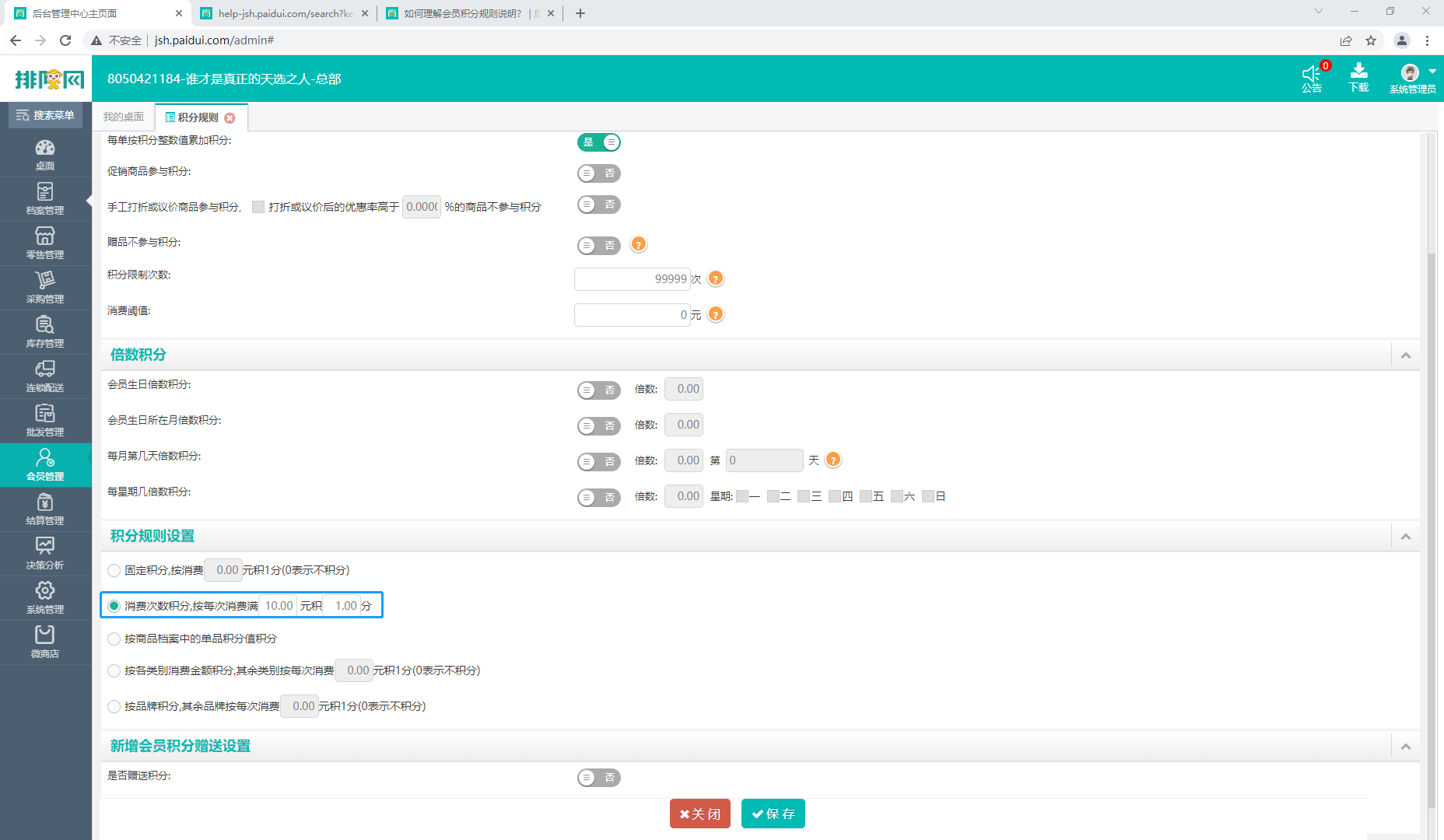This screenshot has height=840, width=1444.
Task: Click the 关闭 close button
Action: 700,814
